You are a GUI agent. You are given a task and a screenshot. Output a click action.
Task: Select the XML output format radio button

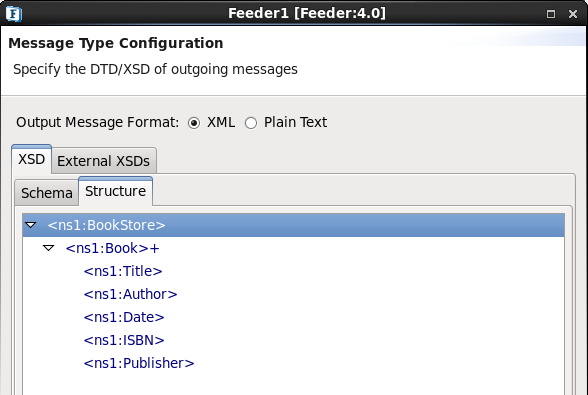tap(194, 123)
